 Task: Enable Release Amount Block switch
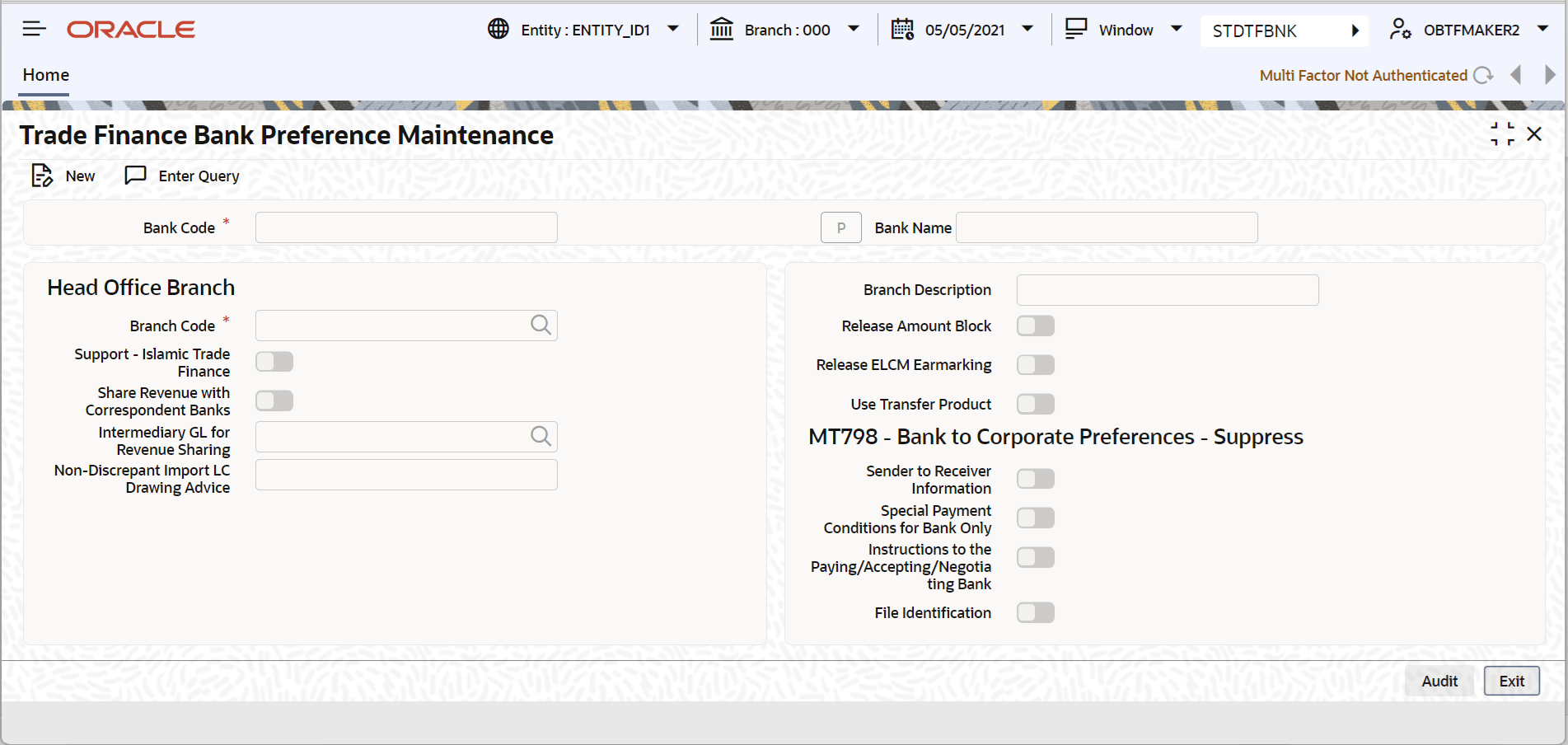[1036, 326]
